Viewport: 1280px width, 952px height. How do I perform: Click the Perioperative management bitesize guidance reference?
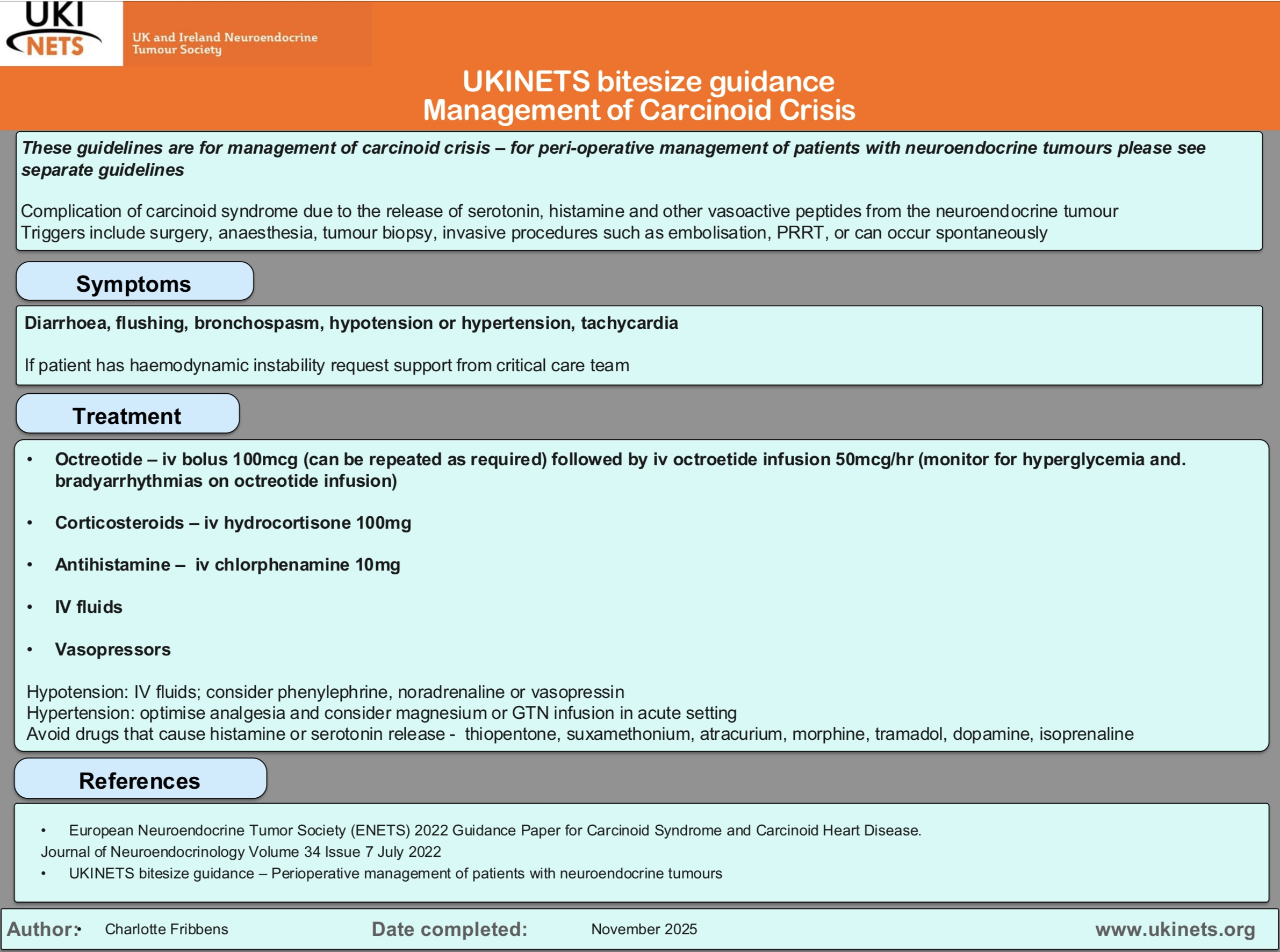click(x=395, y=872)
